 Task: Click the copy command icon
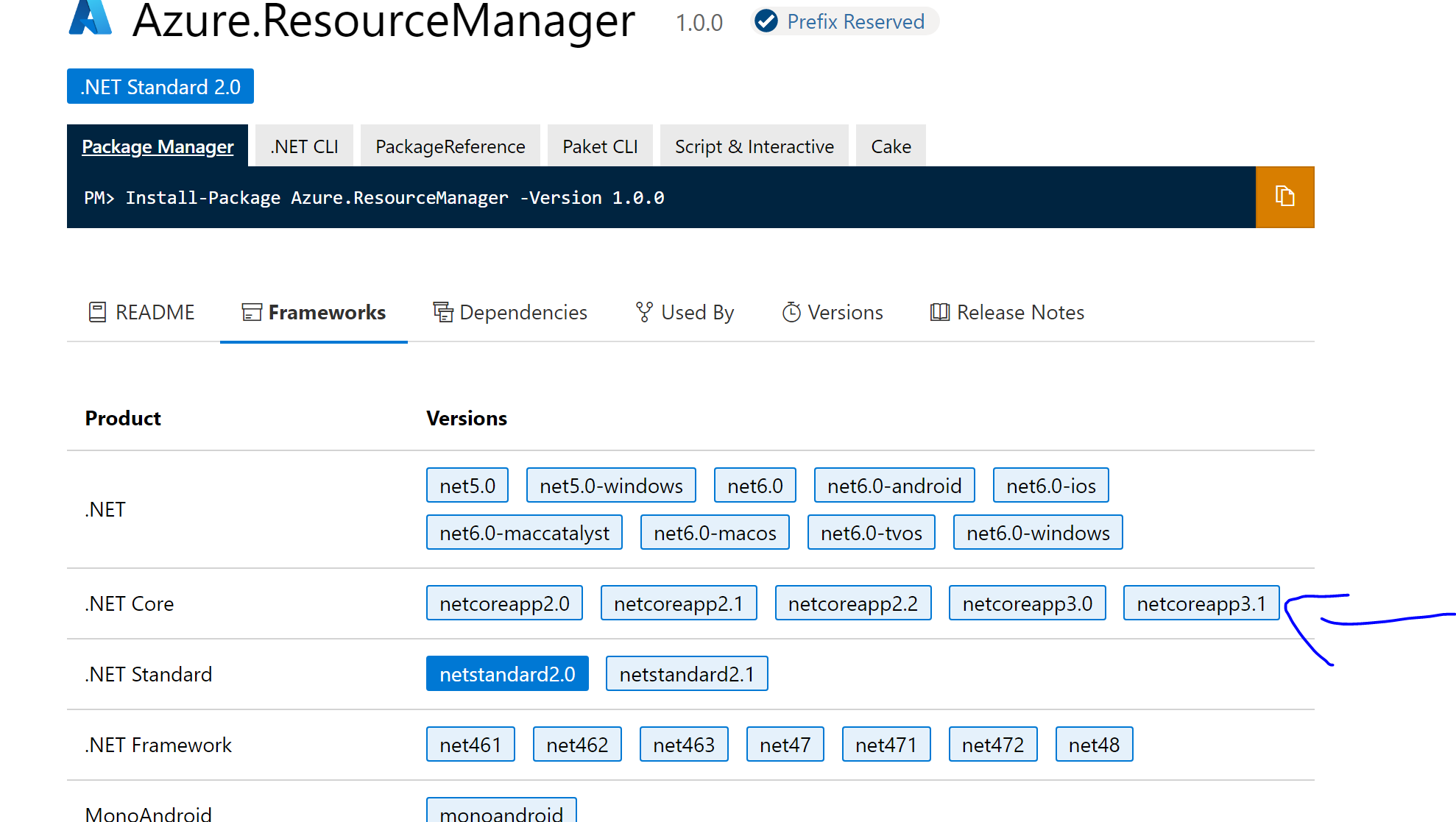[1284, 197]
